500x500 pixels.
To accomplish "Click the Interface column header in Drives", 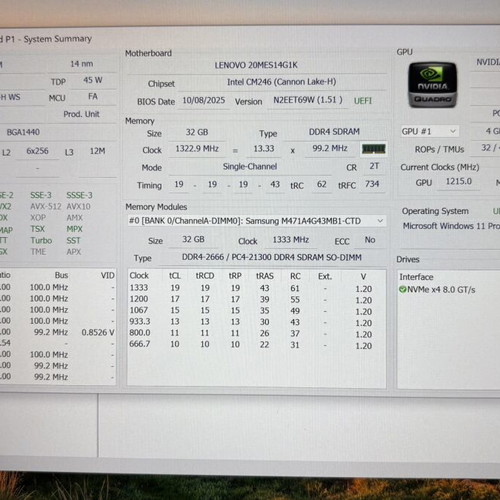I will pyautogui.click(x=416, y=277).
